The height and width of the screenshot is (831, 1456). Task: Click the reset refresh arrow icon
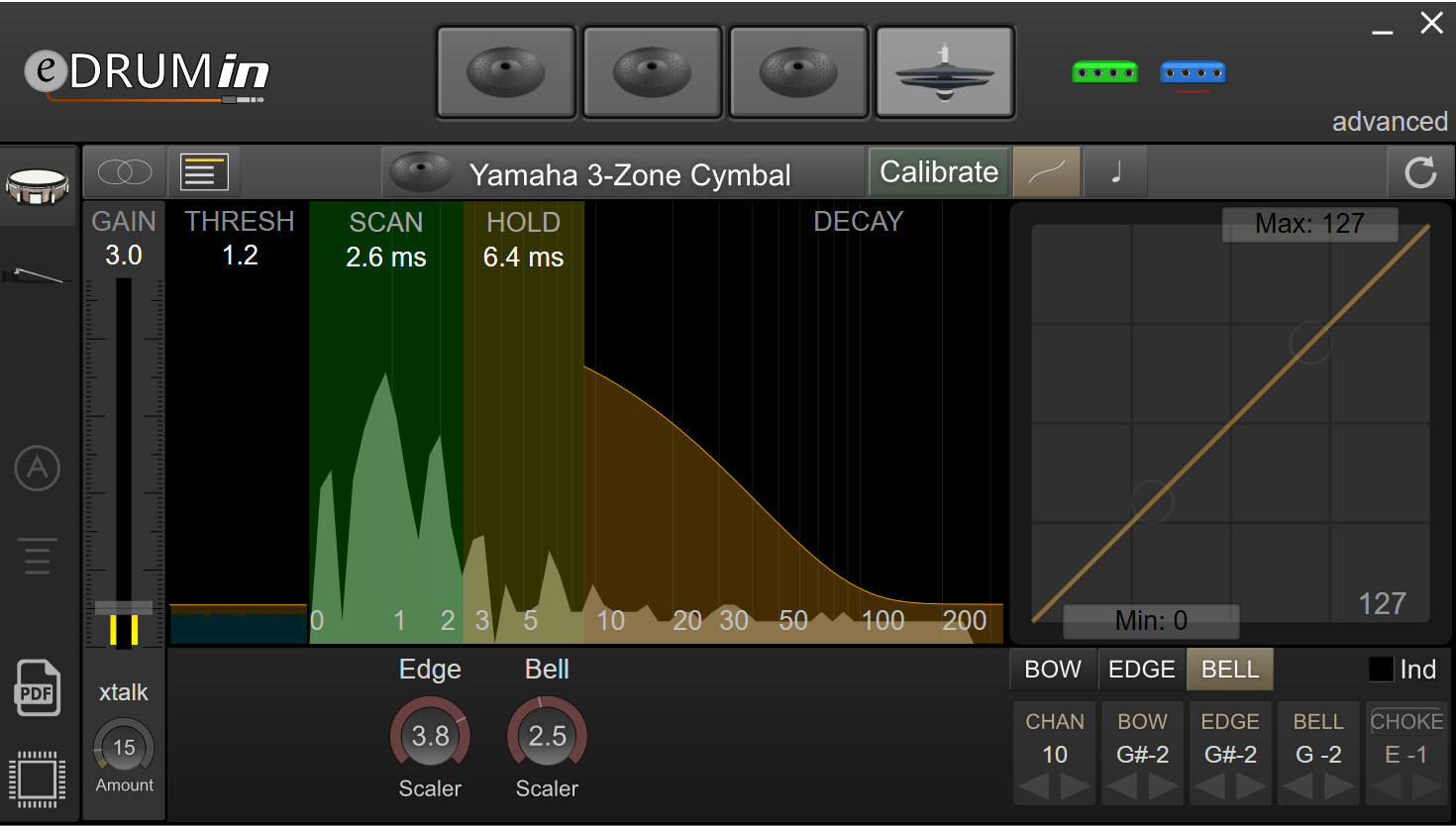(1420, 172)
